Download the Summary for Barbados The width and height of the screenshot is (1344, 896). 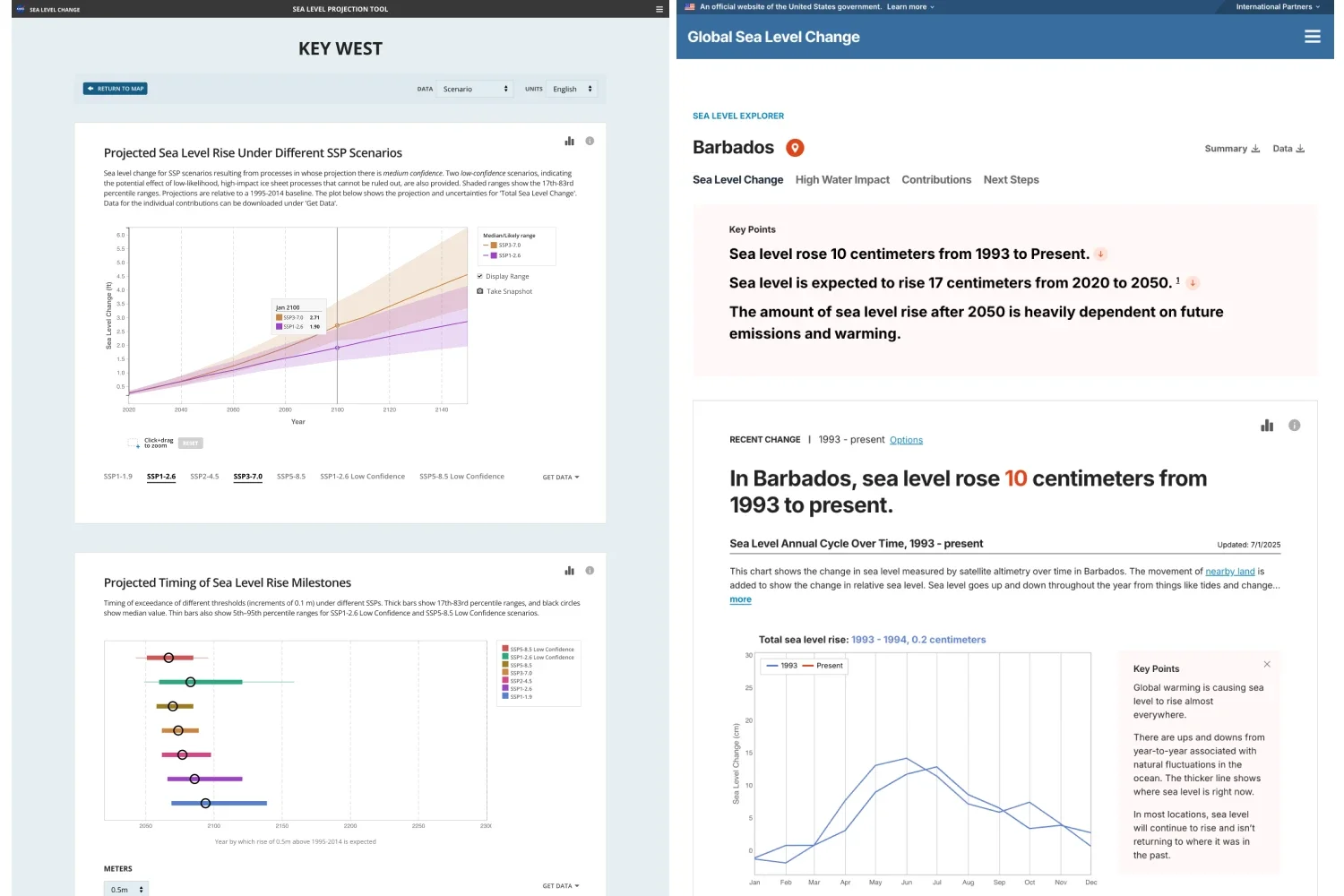tap(1232, 149)
